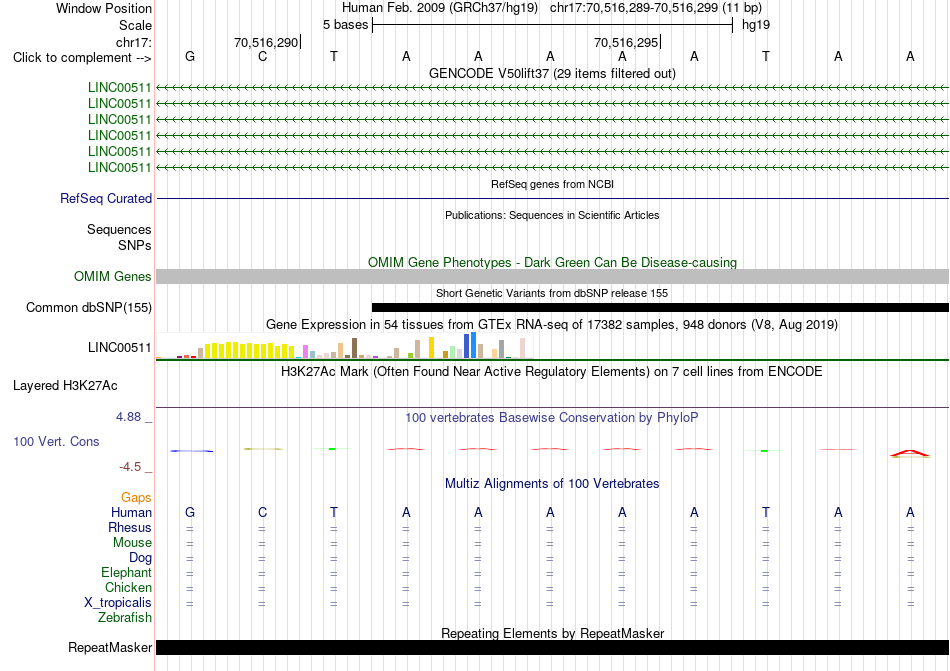The height and width of the screenshot is (671, 950).
Task: Click the blue PhyloP mark under base G
Action: click(191, 451)
